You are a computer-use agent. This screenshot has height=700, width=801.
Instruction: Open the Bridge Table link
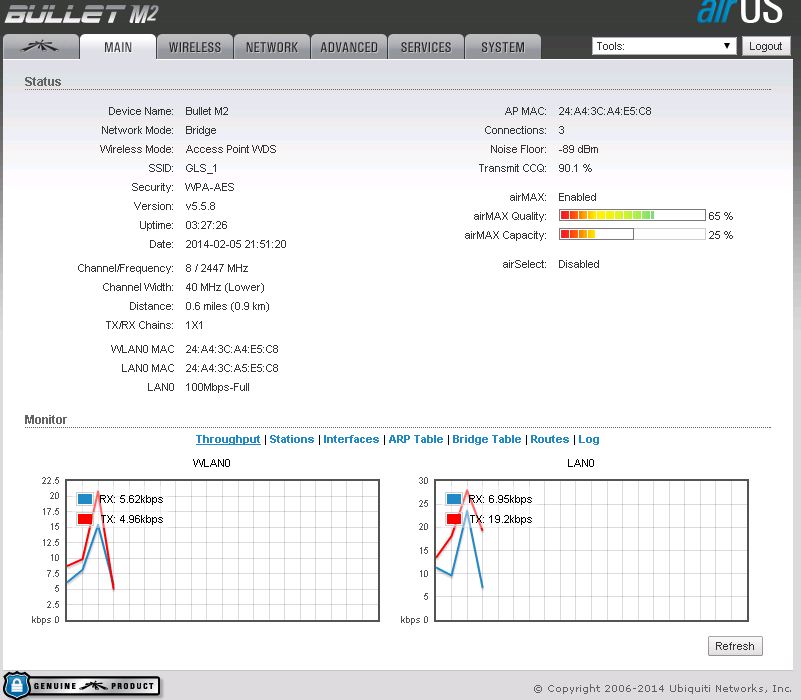point(486,439)
